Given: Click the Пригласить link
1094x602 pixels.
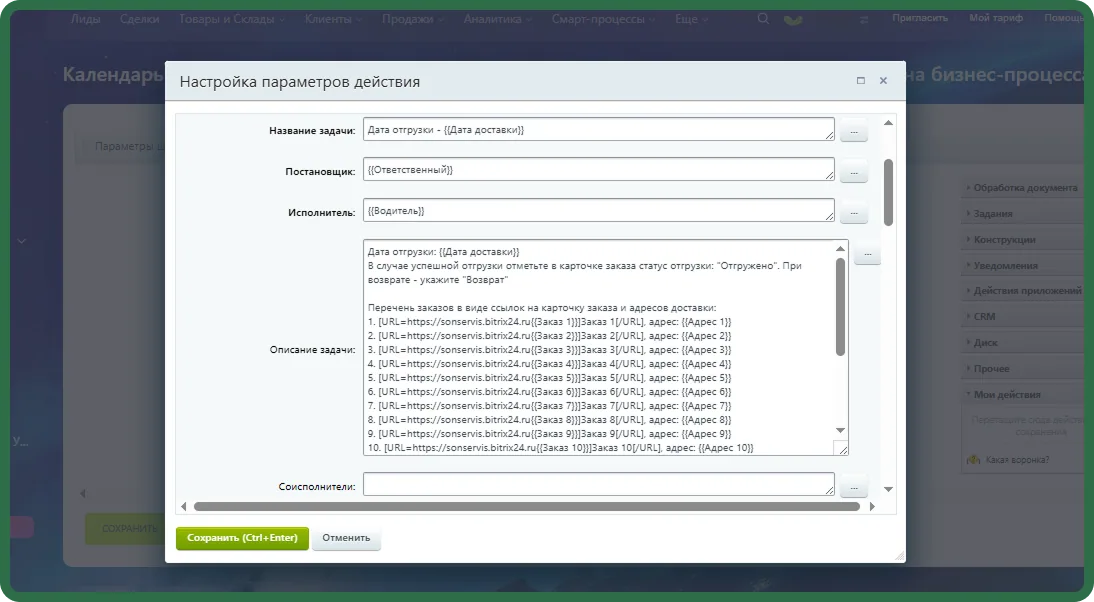Looking at the screenshot, I should [920, 18].
